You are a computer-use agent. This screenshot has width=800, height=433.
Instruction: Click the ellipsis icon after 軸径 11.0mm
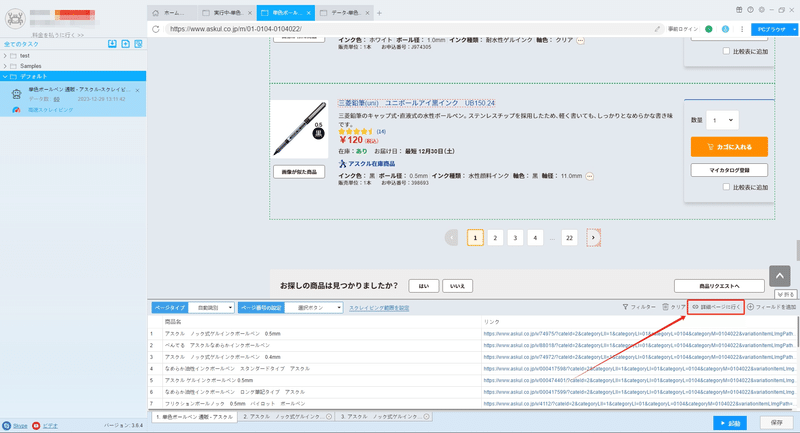click(x=590, y=176)
